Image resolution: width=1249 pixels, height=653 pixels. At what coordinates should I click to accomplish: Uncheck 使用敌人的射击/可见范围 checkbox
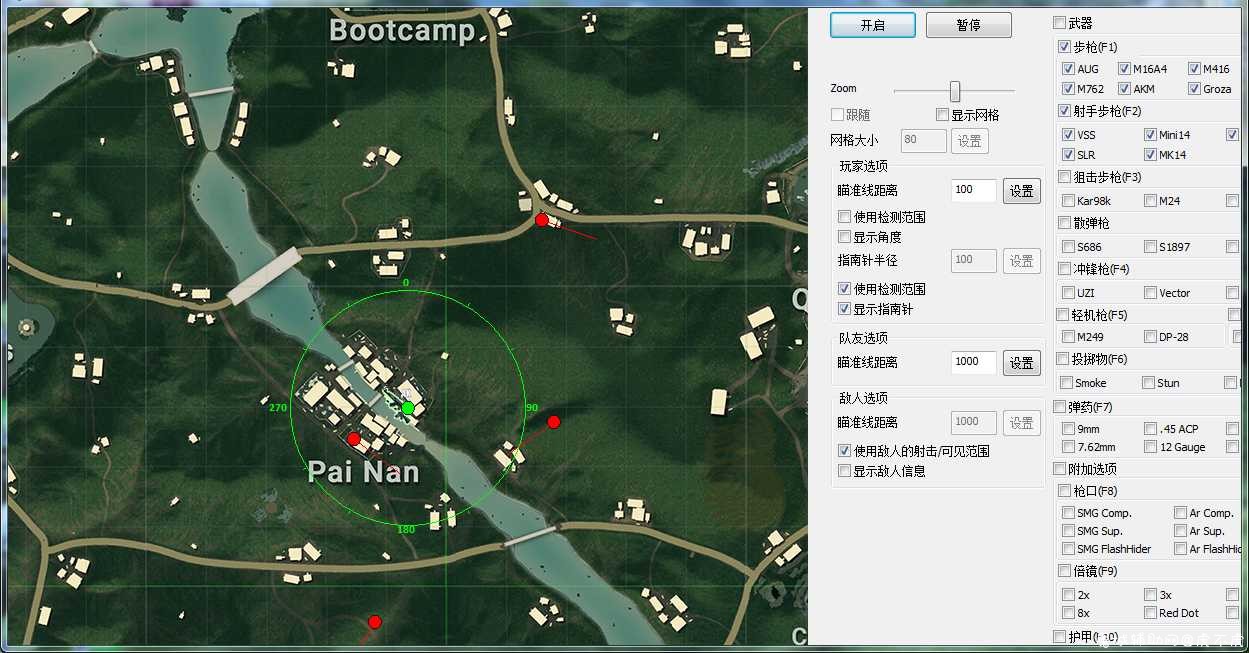[844, 451]
